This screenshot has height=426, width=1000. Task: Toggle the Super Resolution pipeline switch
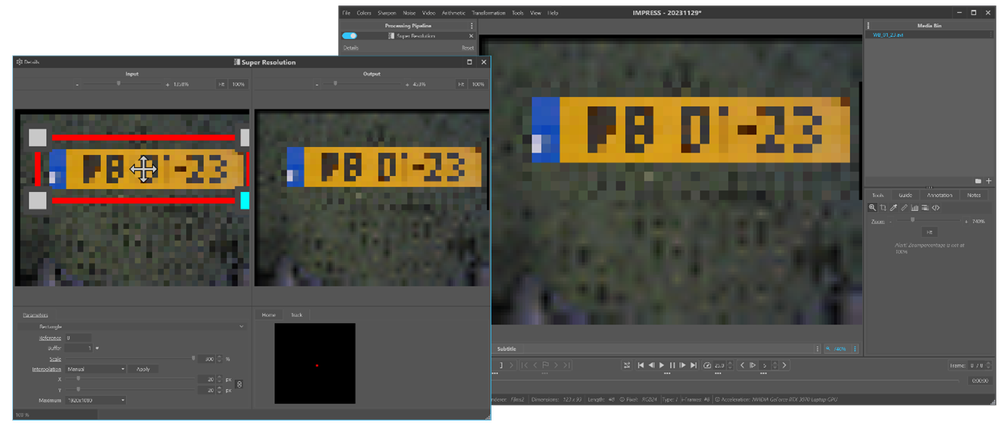[349, 36]
